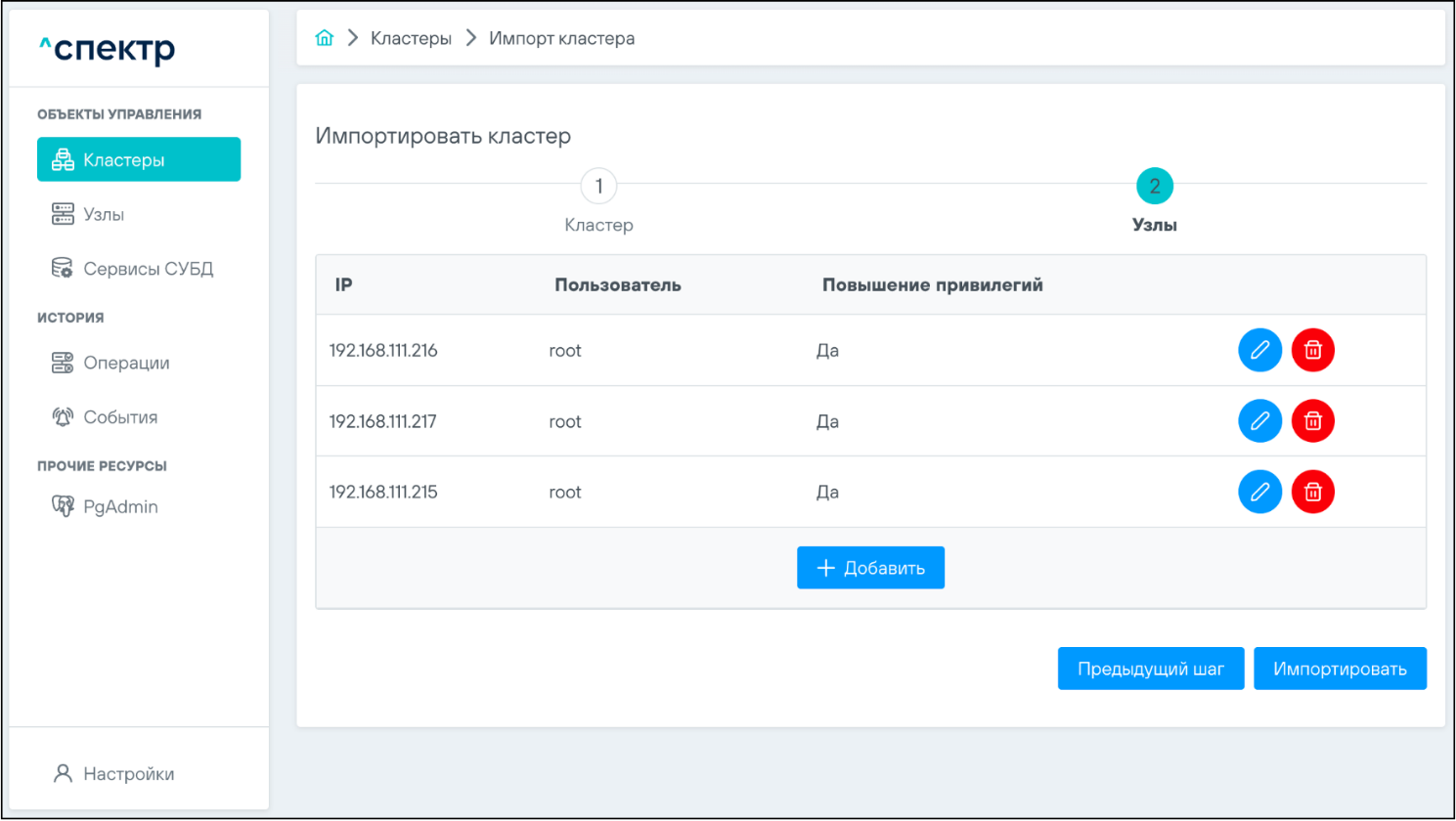
Task: Open Узлы section in sidebar
Action: pos(103,214)
